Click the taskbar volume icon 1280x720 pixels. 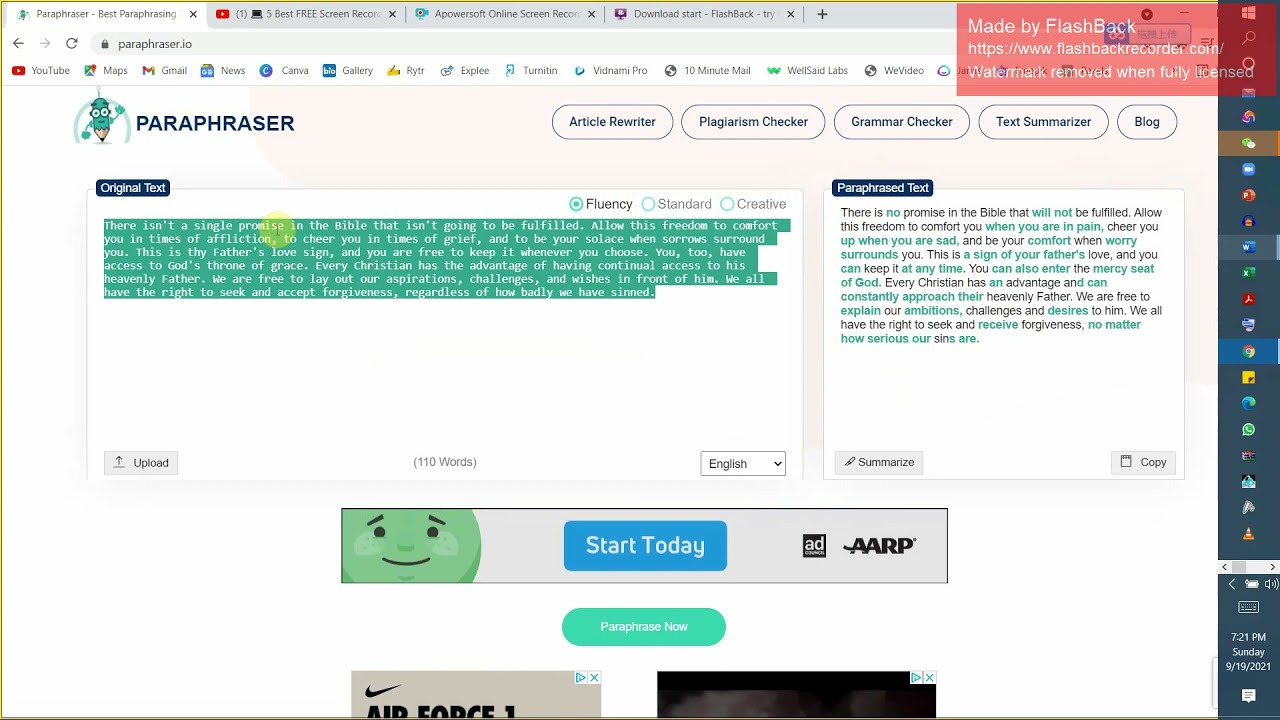point(1271,584)
